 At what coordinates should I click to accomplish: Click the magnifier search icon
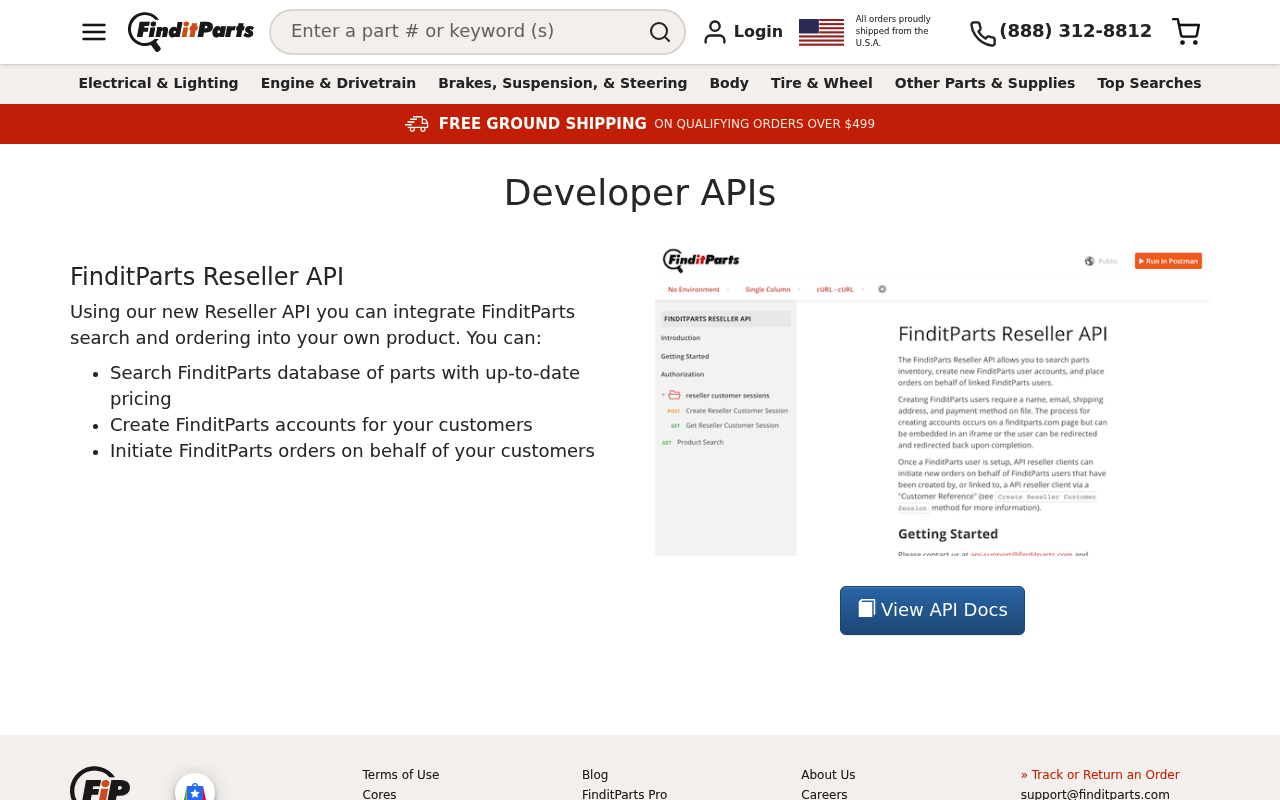point(660,32)
